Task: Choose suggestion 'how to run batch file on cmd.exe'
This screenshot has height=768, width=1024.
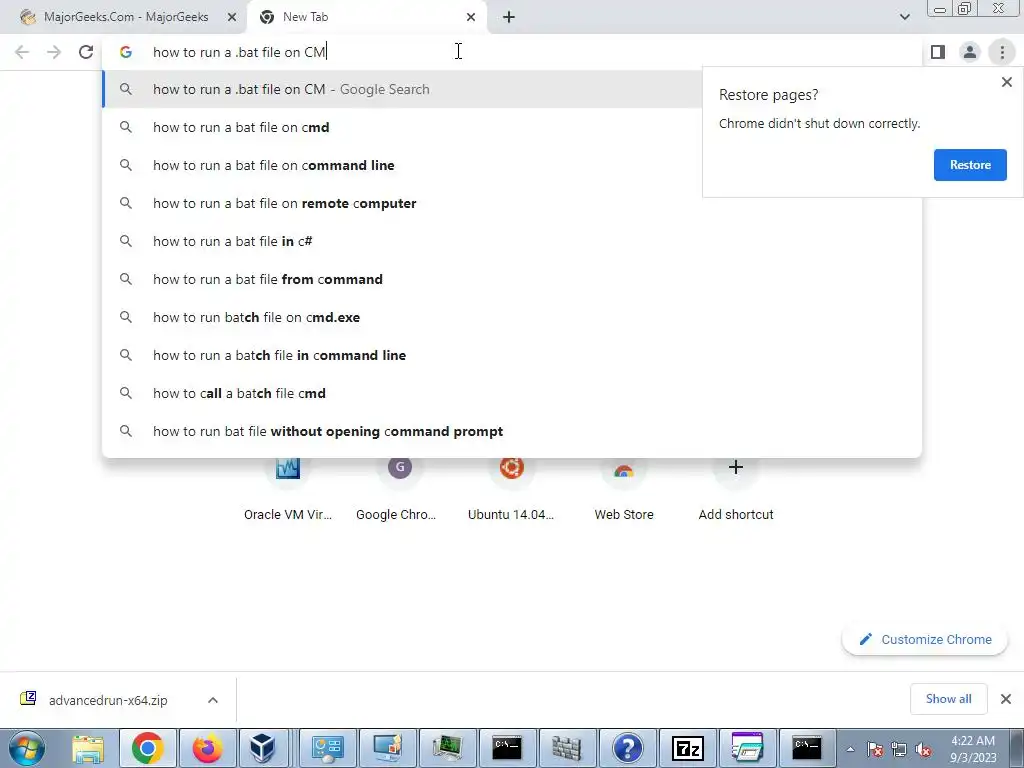Action: click(512, 317)
